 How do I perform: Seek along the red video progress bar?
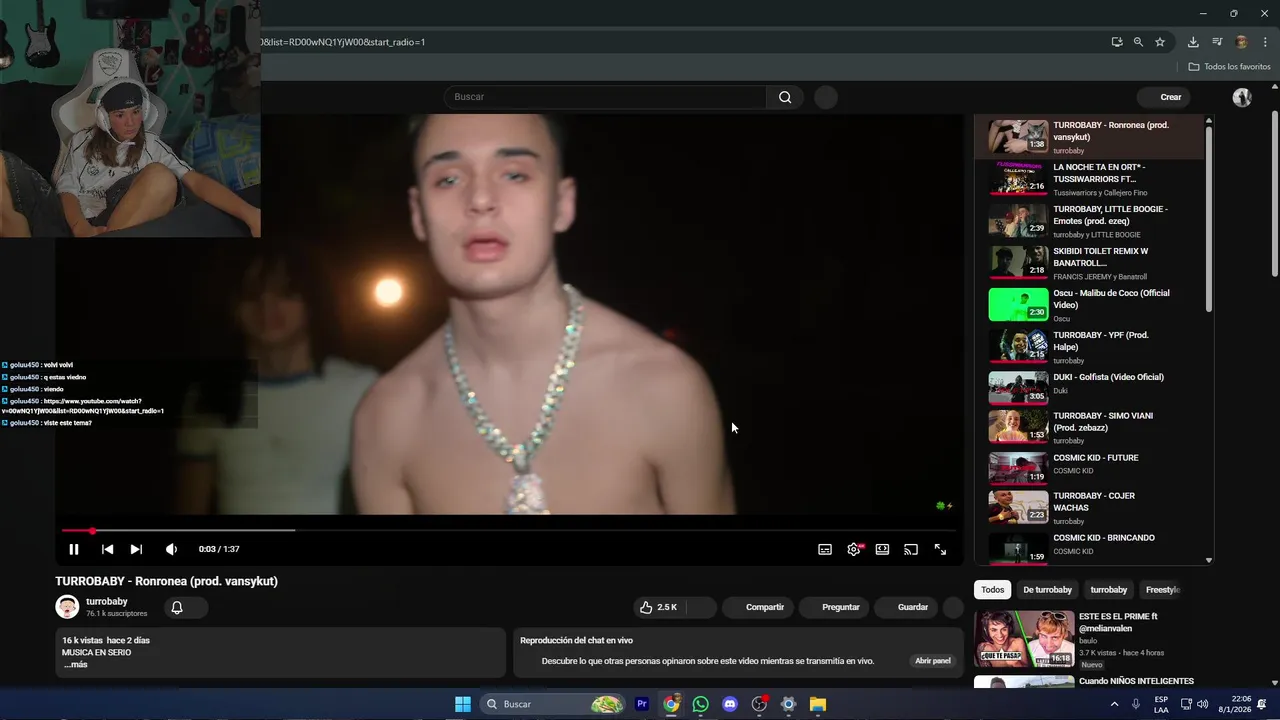[508, 530]
